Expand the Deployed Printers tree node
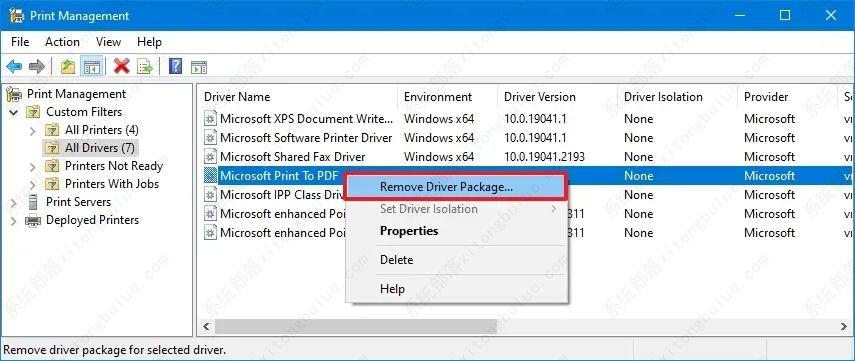Viewport: 855px width, 361px height. coord(14,220)
